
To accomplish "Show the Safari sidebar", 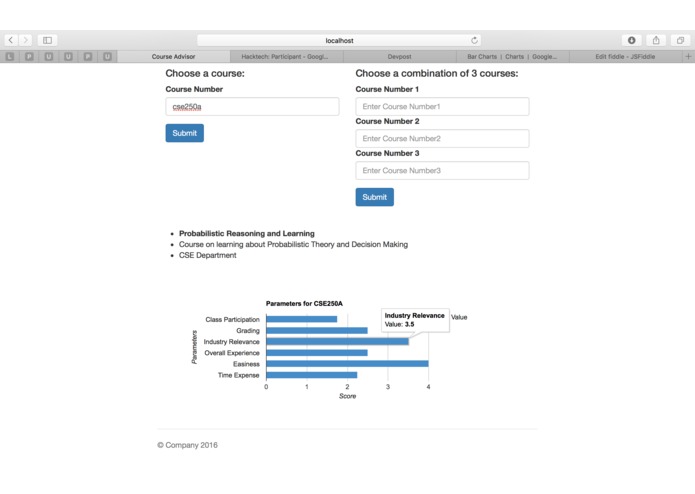I will (47, 40).
